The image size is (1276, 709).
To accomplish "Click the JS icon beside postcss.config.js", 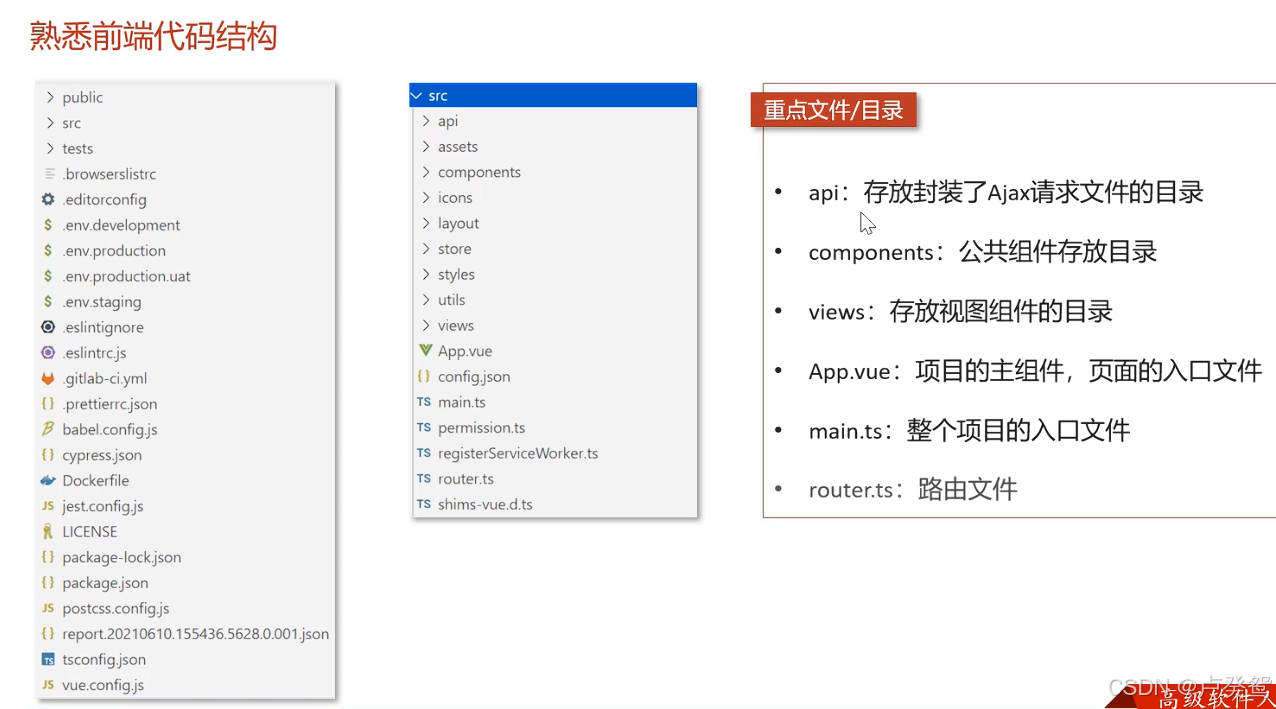I will (48, 608).
